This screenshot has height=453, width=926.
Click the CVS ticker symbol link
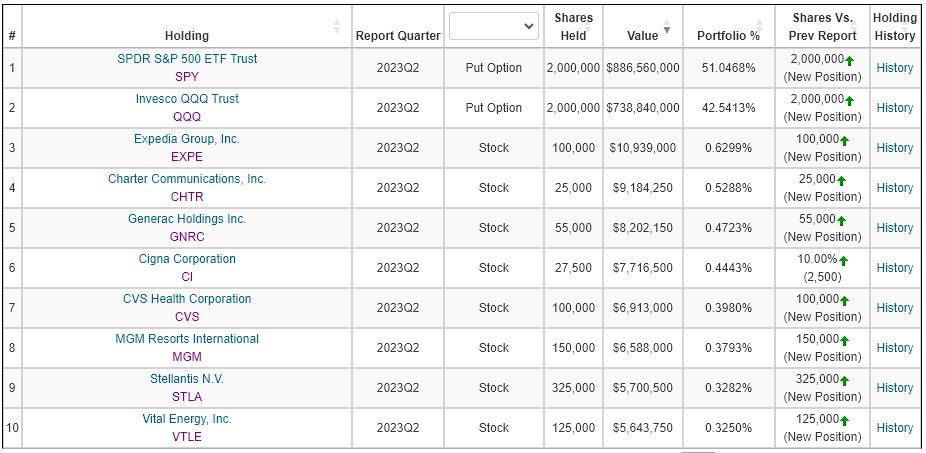tap(187, 316)
